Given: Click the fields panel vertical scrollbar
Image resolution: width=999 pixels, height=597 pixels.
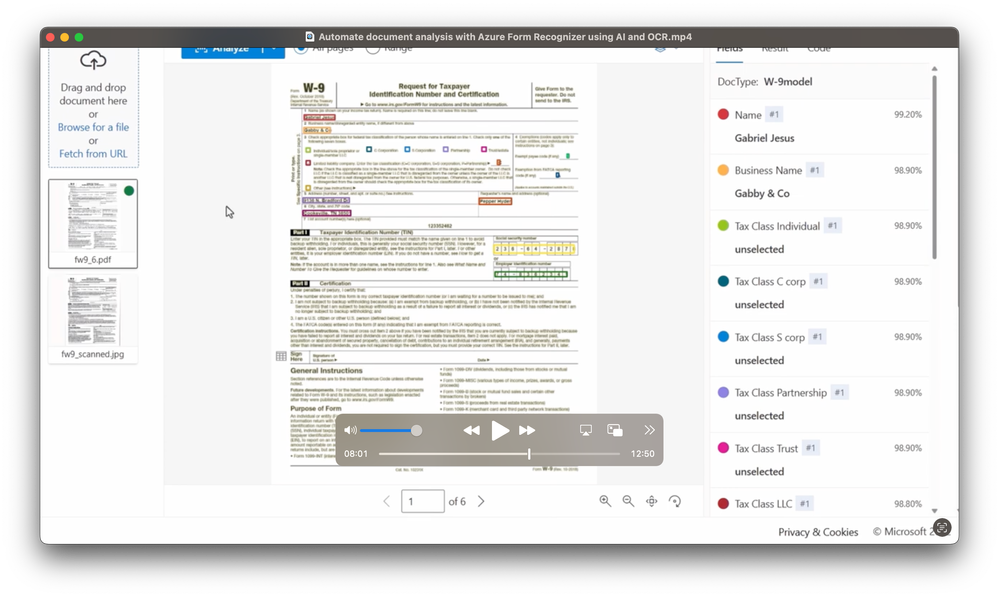Looking at the screenshot, I should pos(935,168).
